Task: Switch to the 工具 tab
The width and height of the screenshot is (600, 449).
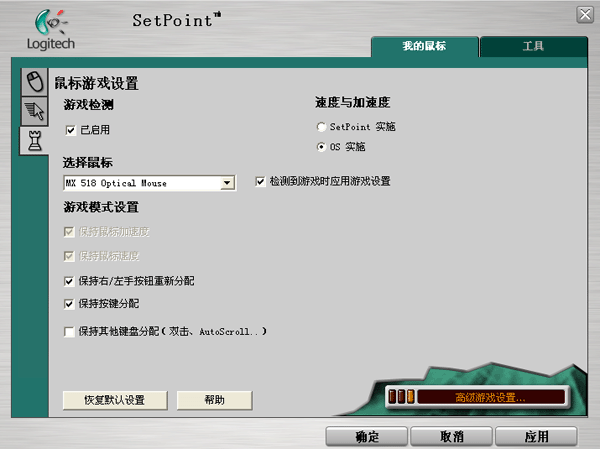Action: (533, 46)
